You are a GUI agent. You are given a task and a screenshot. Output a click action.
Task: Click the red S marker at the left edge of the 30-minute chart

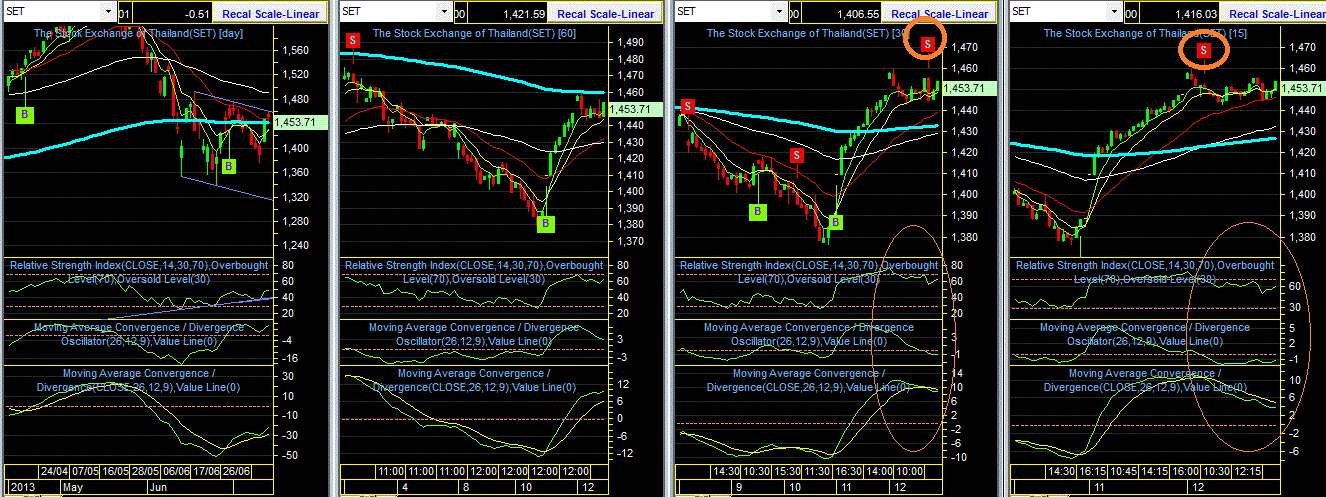688,106
